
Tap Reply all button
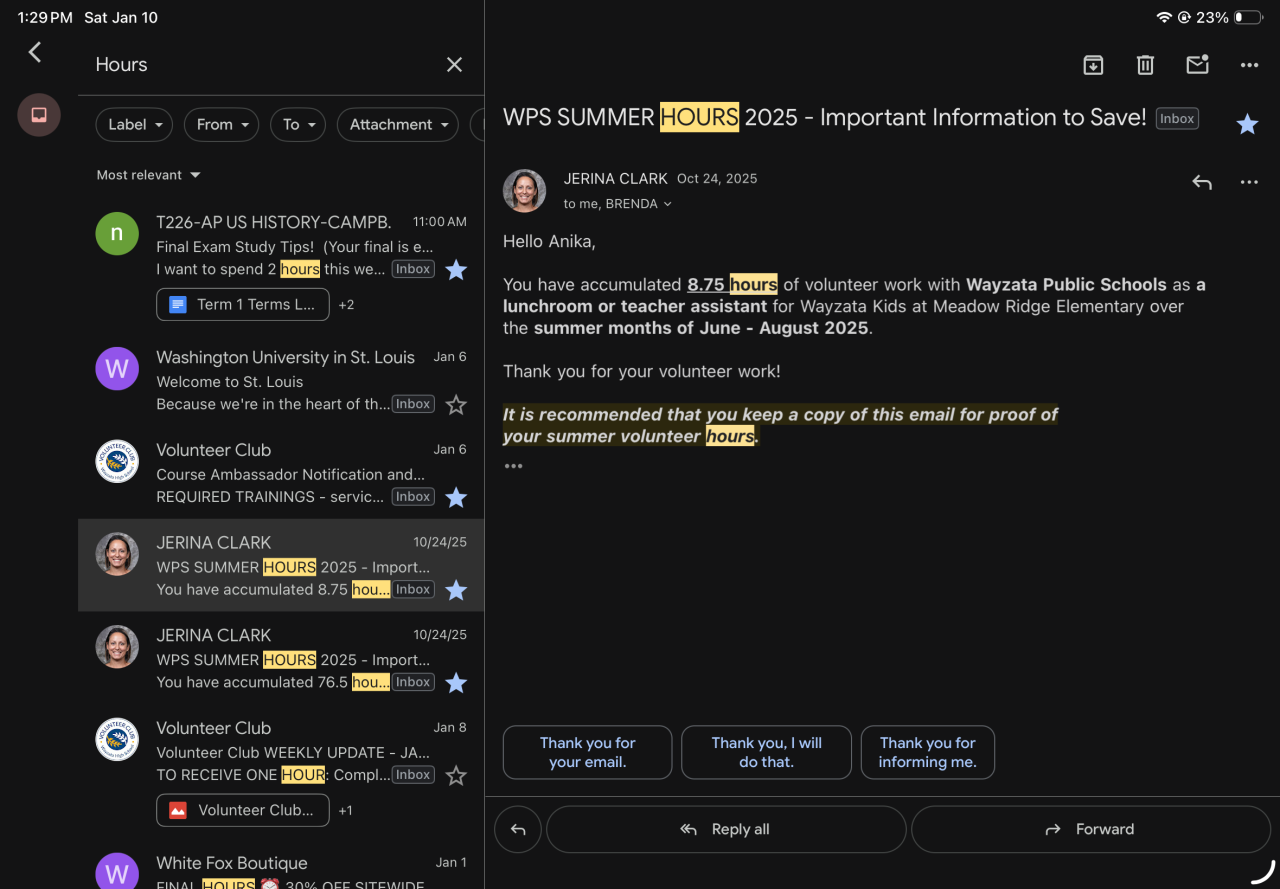point(726,829)
